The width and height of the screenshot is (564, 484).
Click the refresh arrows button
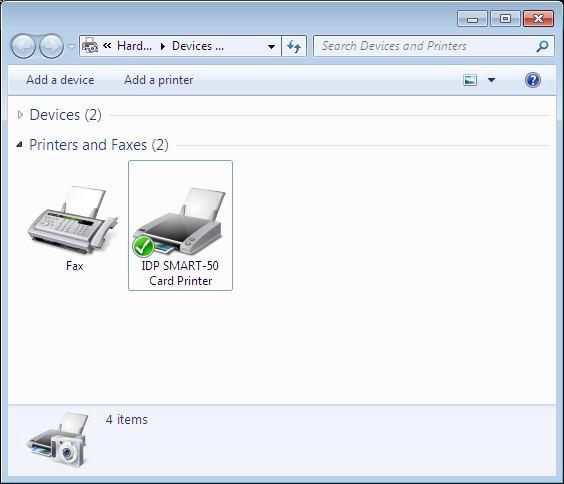coord(294,46)
